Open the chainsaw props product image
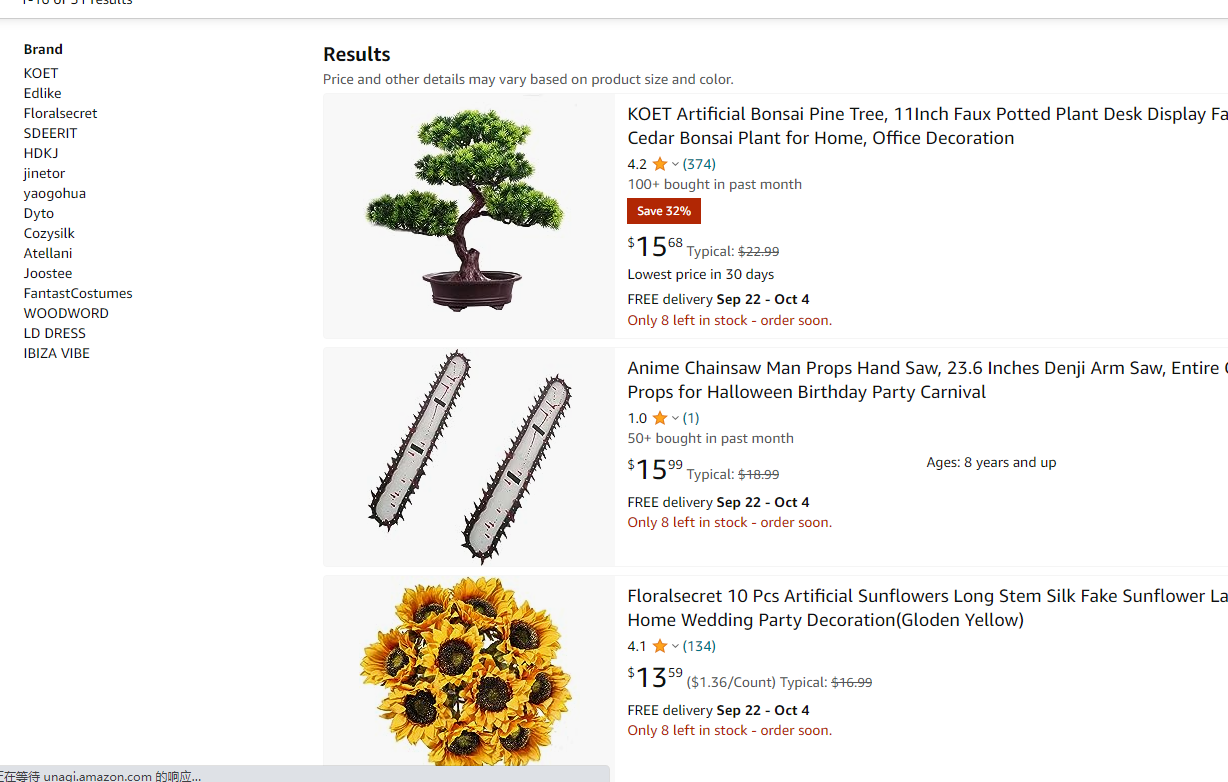This screenshot has height=782, width=1228. click(x=468, y=456)
